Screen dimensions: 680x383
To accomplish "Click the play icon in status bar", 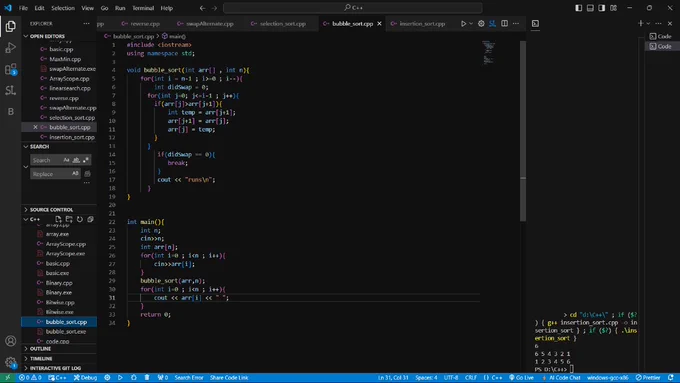I will 120,377.
